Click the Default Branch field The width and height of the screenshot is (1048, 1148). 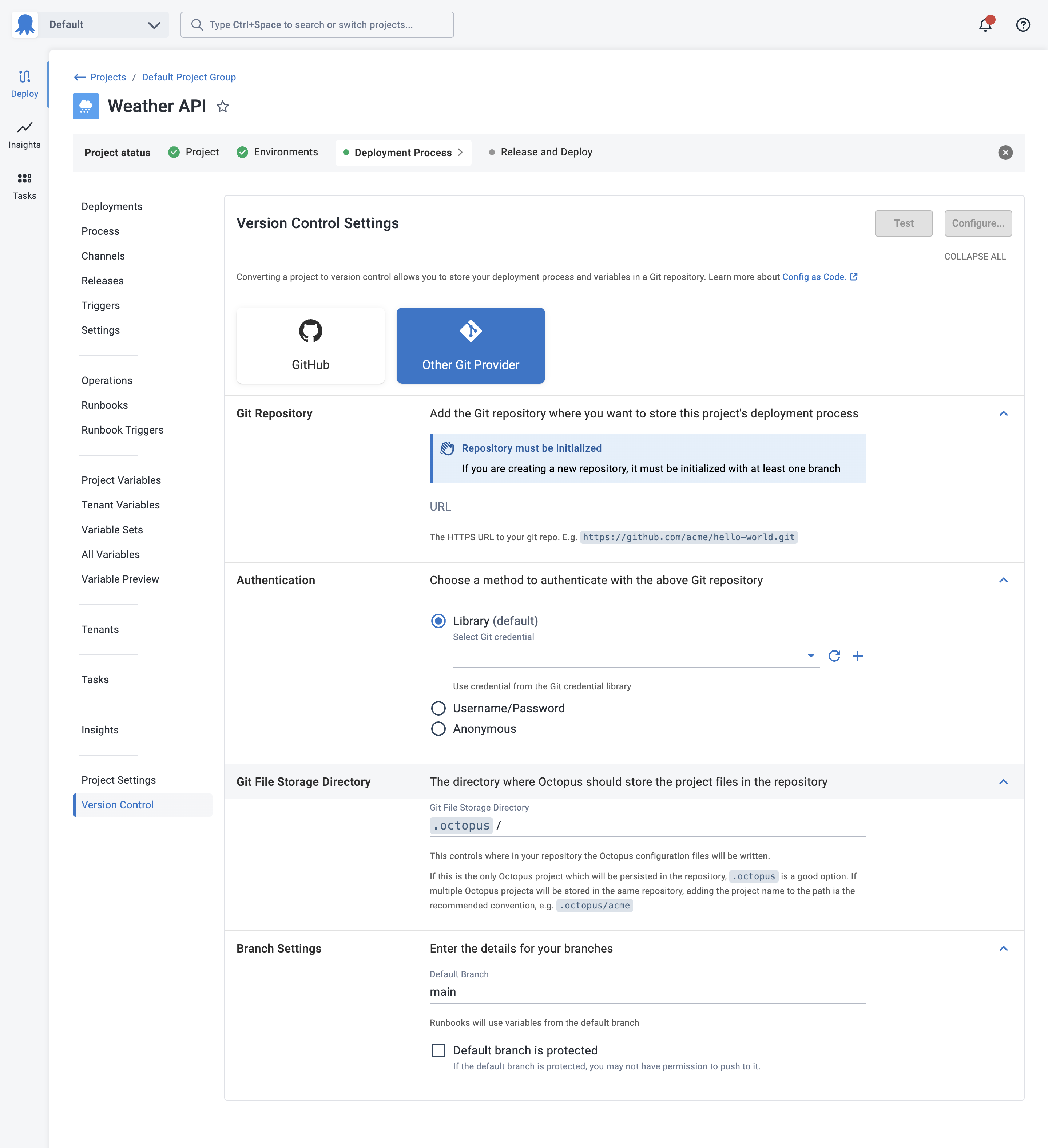coord(648,992)
